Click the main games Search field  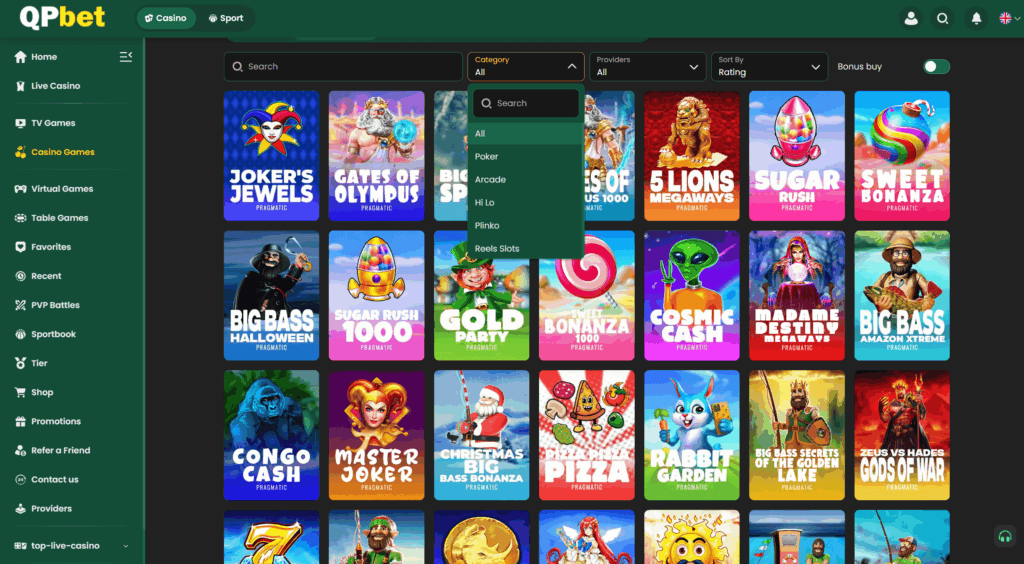[x=344, y=67]
